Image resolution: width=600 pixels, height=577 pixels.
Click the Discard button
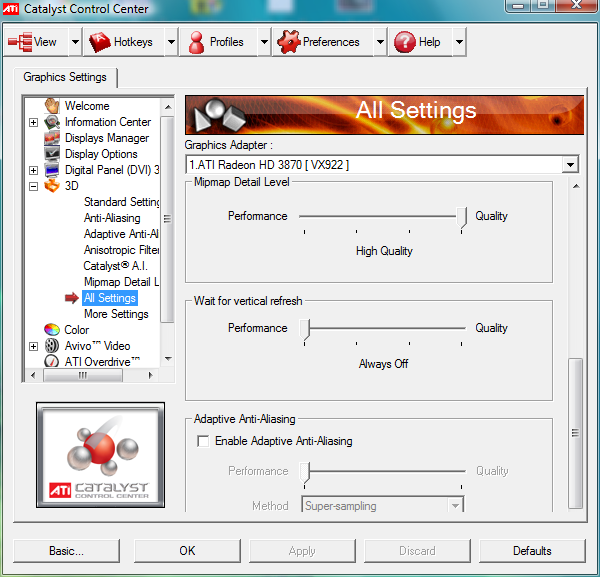pyautogui.click(x=417, y=551)
